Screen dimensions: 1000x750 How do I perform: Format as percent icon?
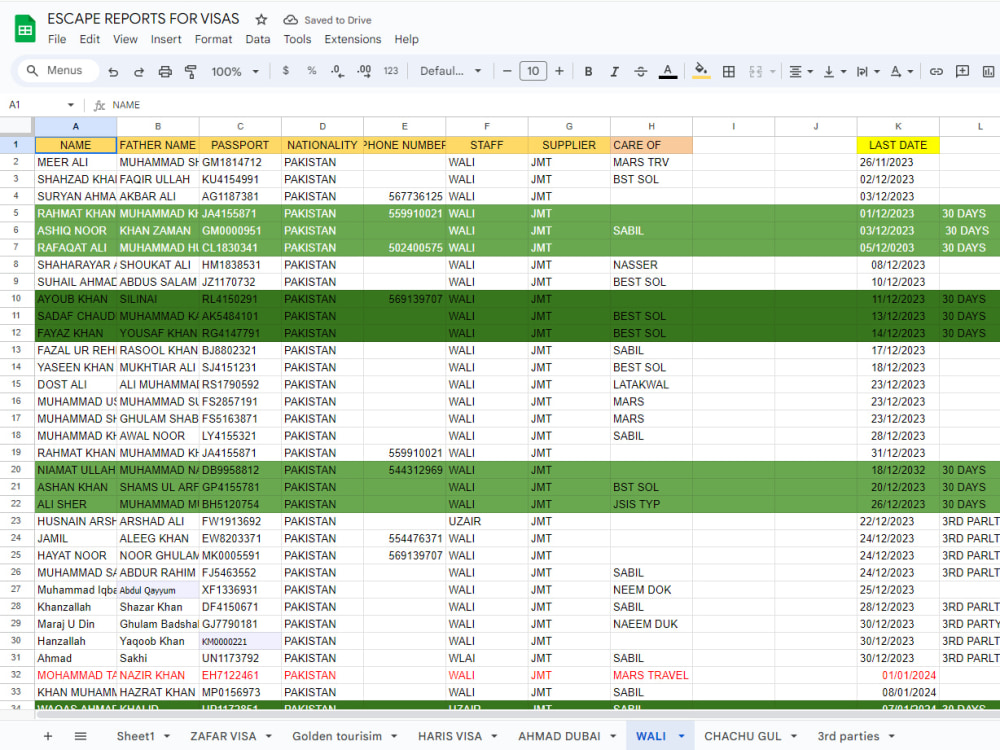(311, 71)
